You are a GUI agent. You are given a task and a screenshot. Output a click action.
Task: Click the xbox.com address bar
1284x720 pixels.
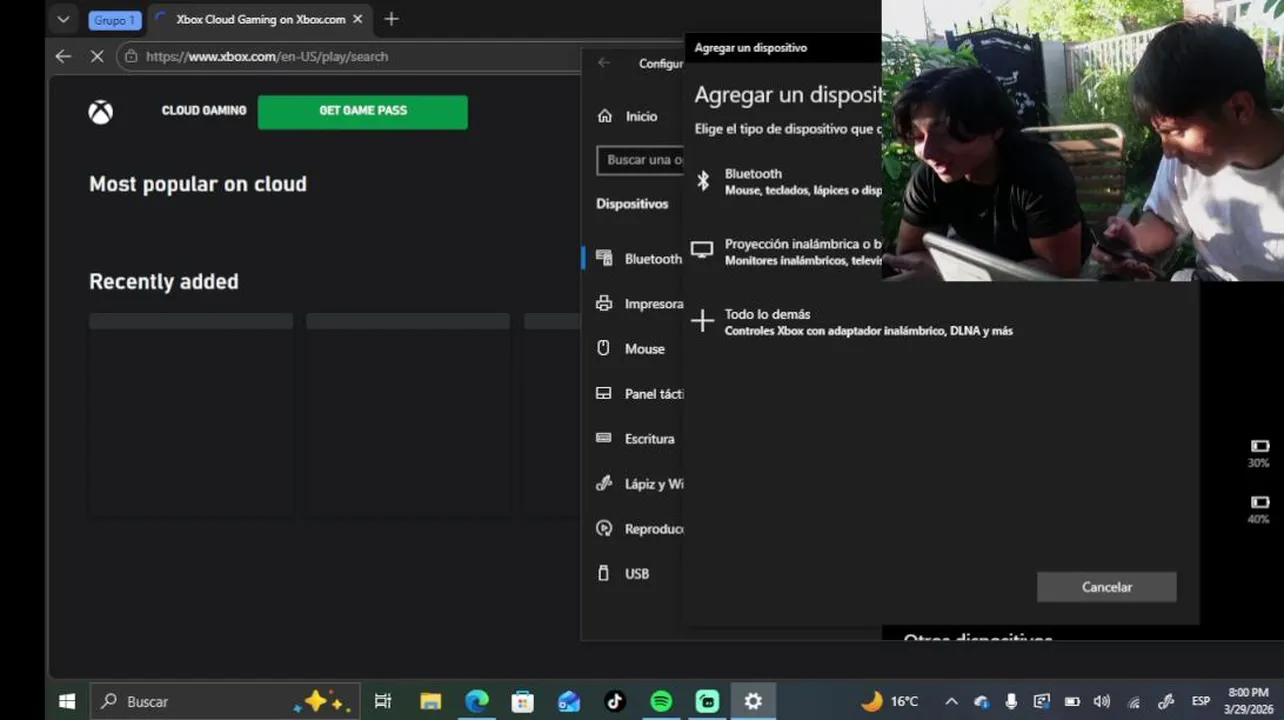350,56
